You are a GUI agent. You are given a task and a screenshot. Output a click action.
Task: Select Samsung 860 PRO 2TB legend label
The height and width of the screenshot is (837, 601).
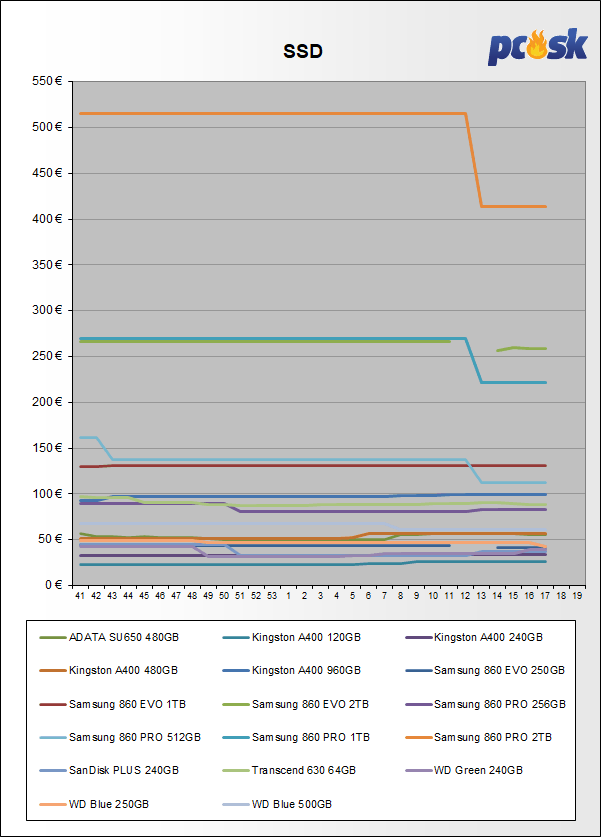[493, 738]
